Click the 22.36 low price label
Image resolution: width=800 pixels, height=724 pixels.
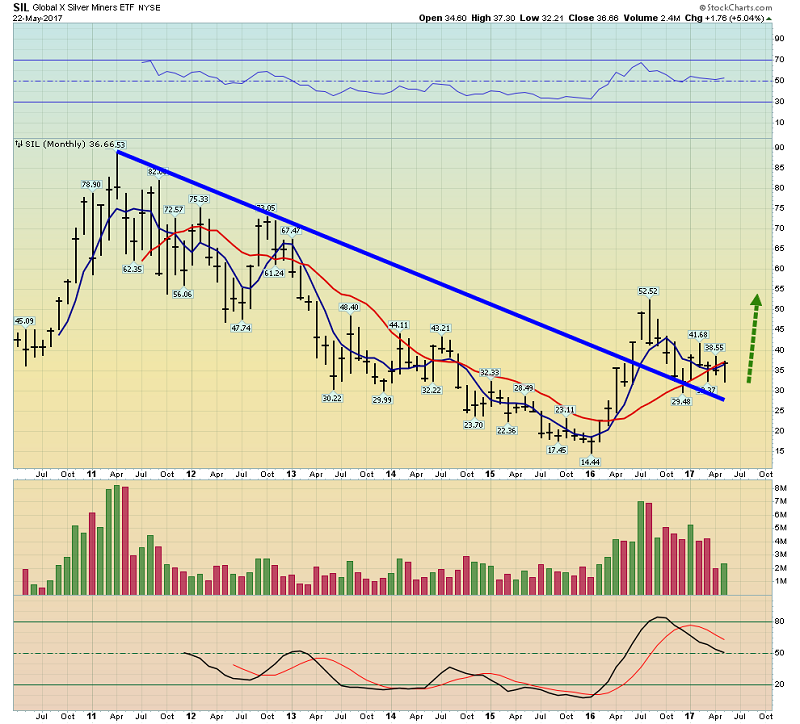coord(506,431)
